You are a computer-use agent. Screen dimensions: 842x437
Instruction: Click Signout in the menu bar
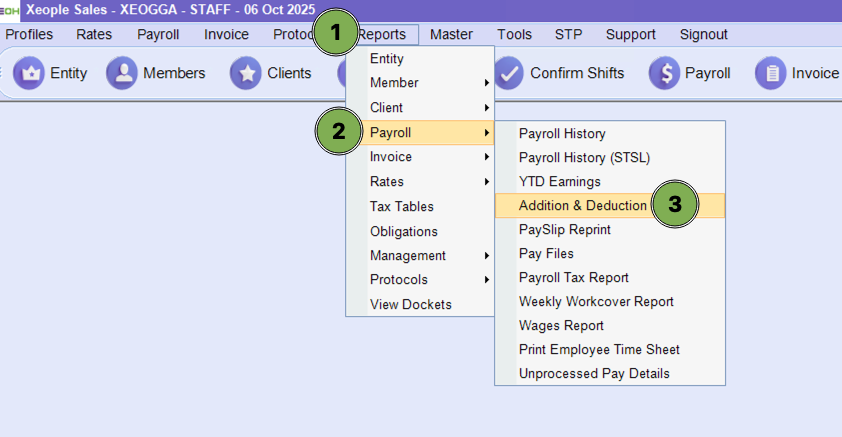click(703, 34)
